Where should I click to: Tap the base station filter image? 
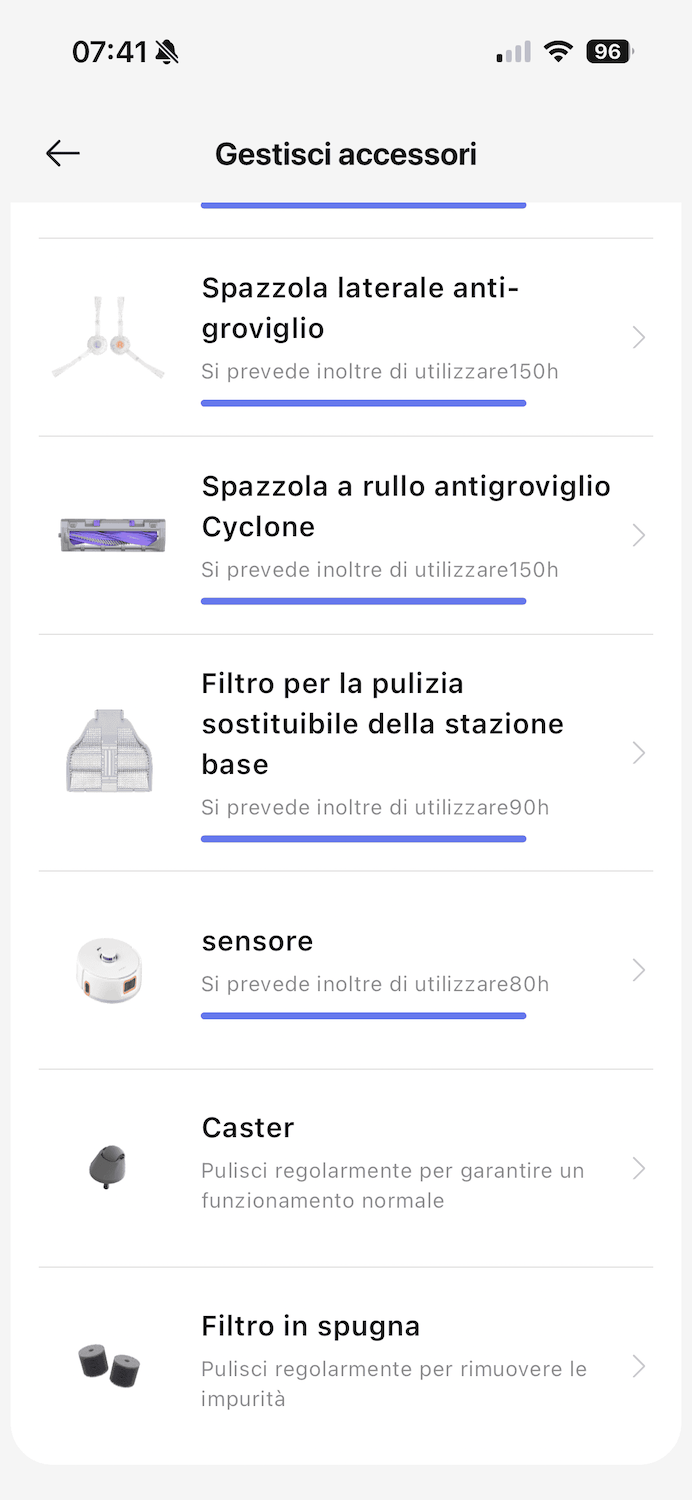tap(109, 751)
